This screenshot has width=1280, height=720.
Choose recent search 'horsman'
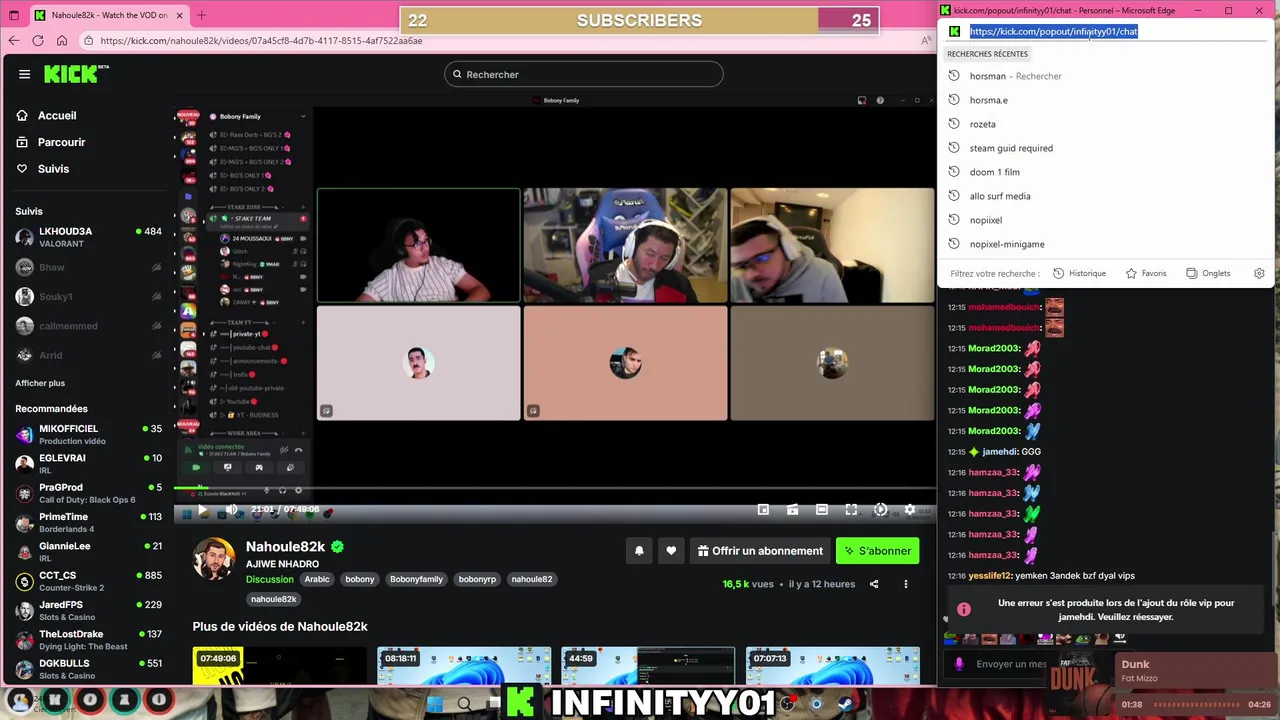tap(1106, 76)
